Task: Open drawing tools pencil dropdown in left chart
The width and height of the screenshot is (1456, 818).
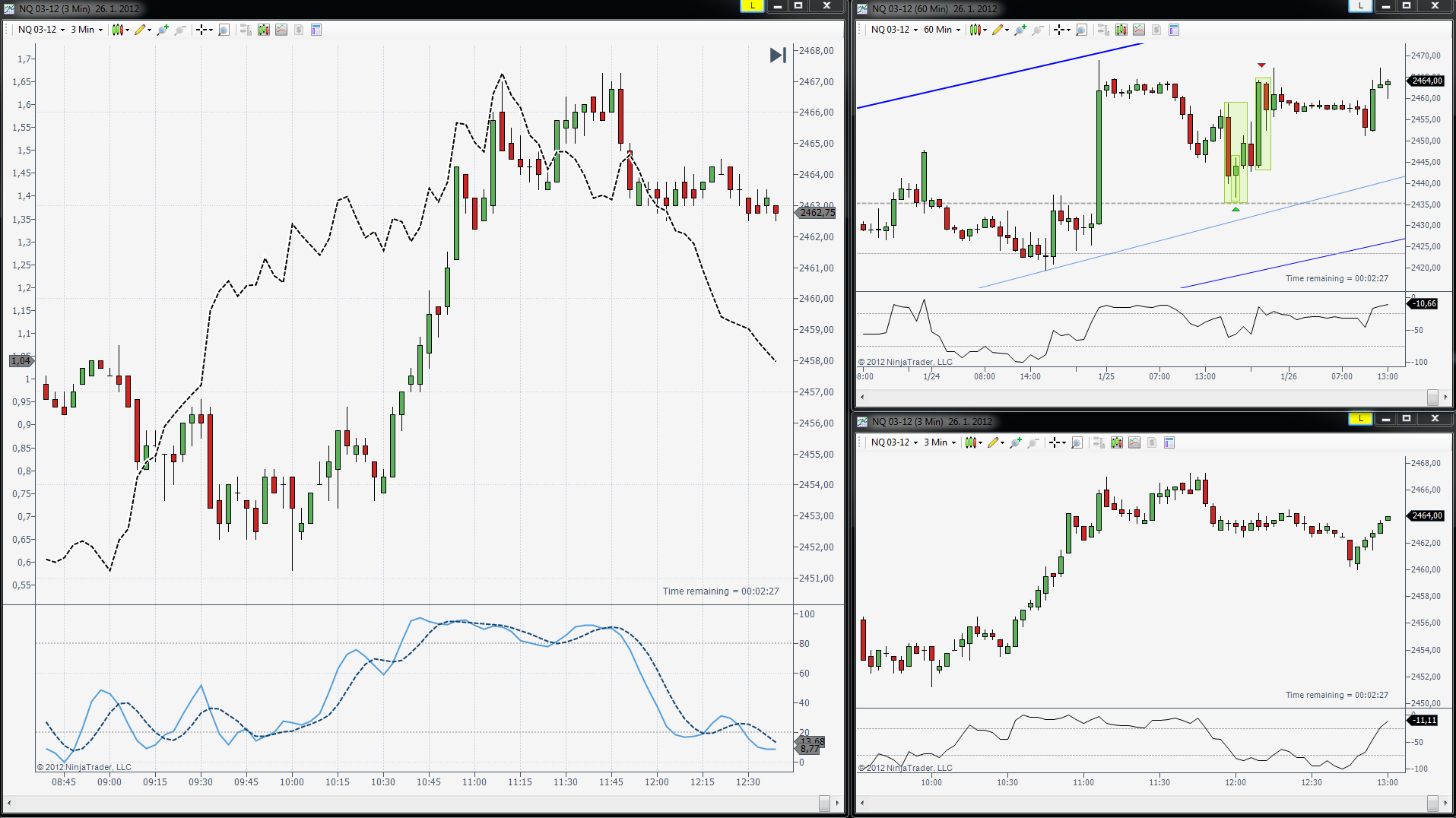Action: click(x=143, y=30)
